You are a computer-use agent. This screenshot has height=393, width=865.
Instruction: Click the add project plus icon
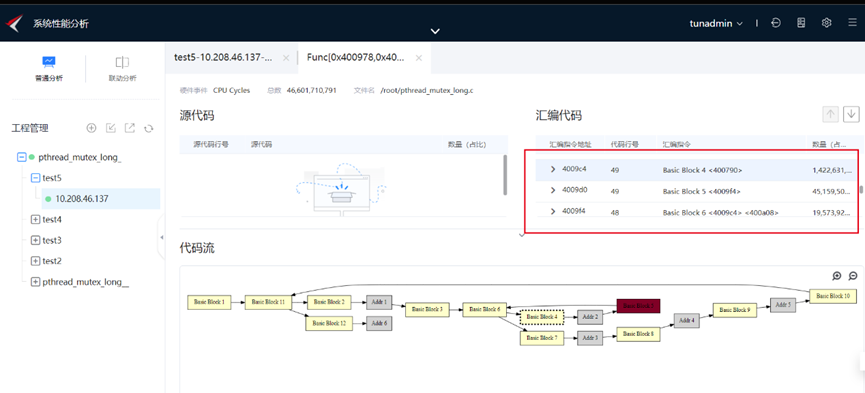pos(92,128)
